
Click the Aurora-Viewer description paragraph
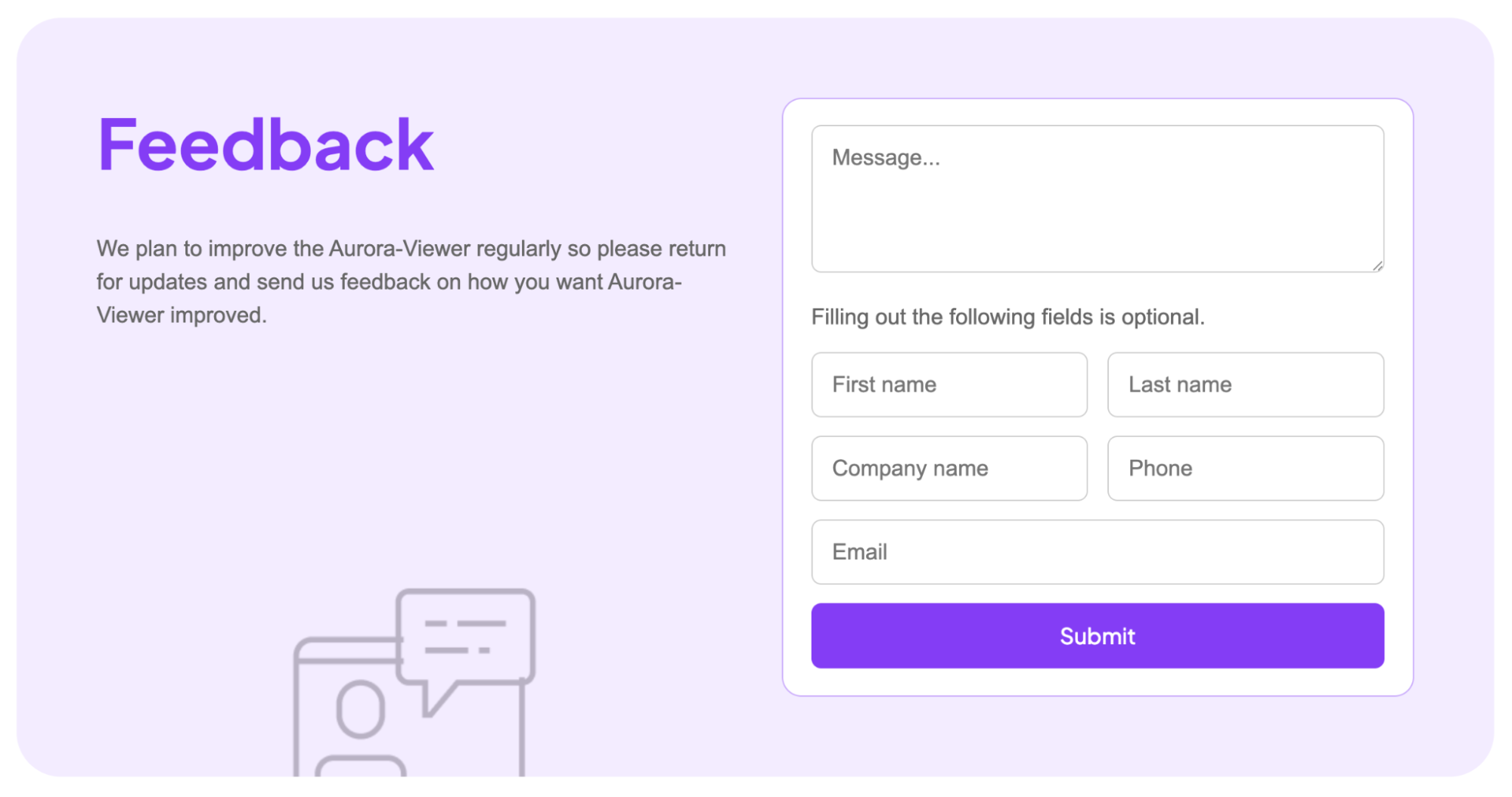pos(411,281)
